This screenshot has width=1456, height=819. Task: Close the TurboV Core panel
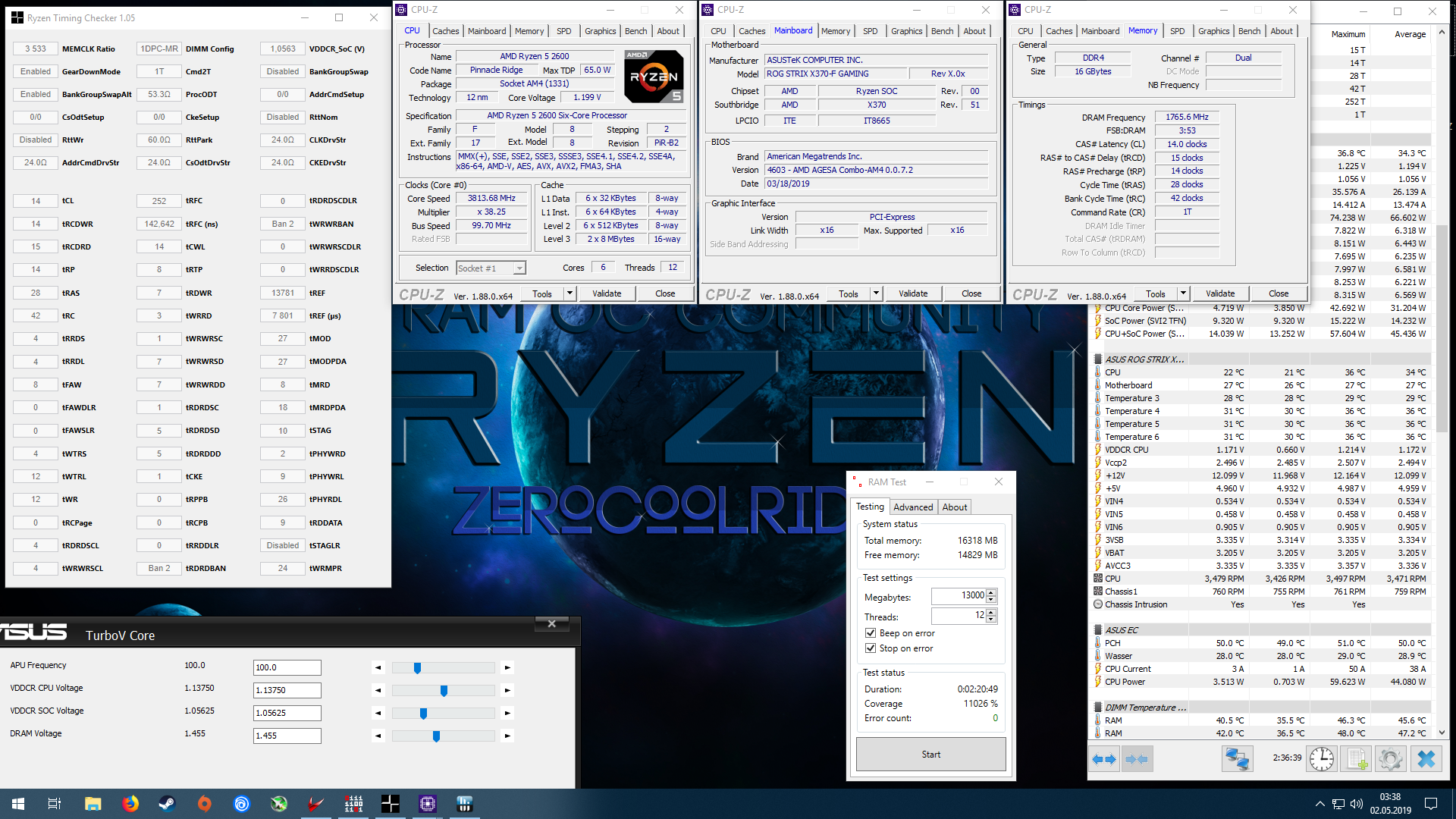[x=551, y=624]
